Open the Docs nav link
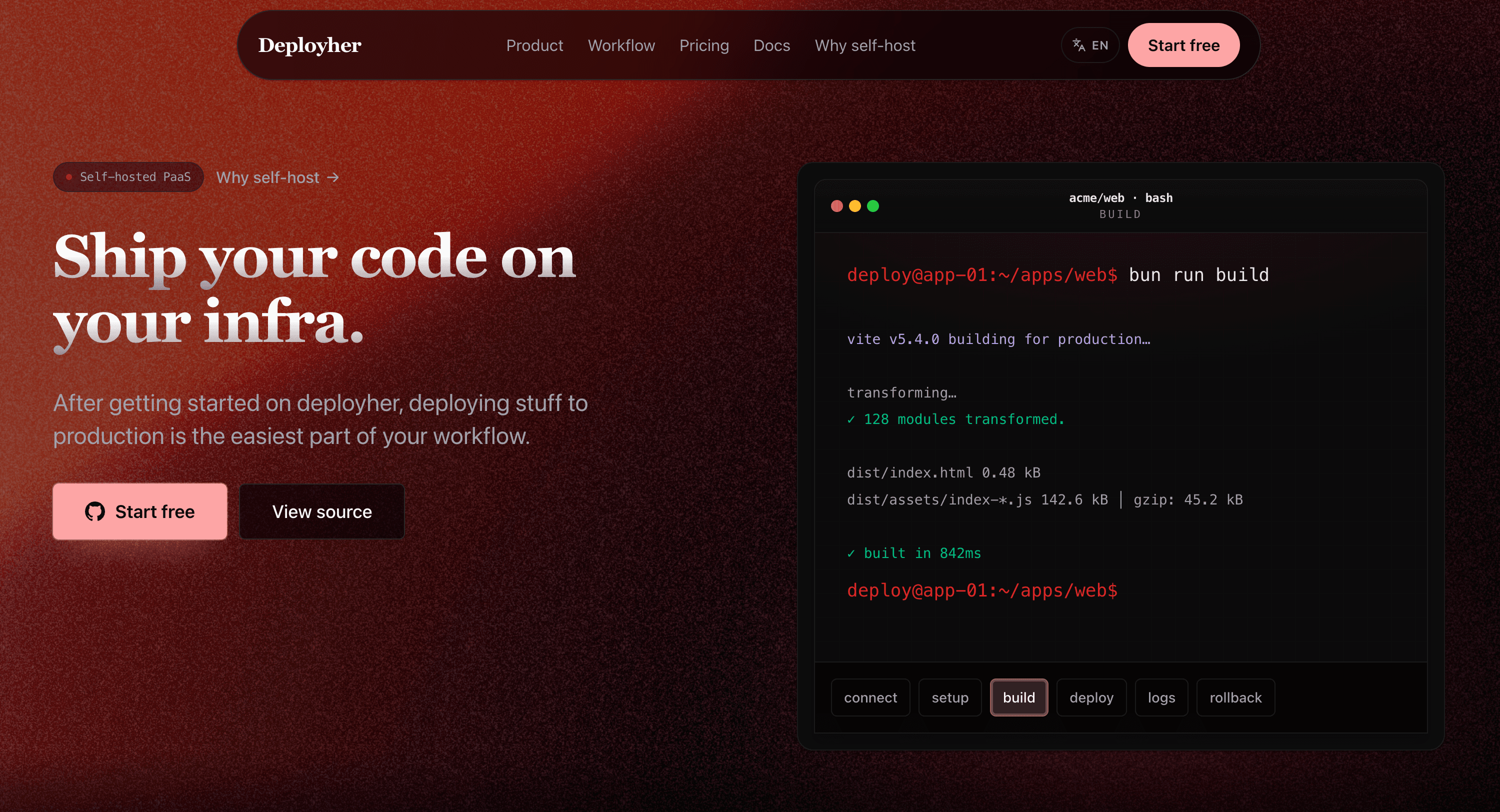The height and width of the screenshot is (812, 1500). pos(771,45)
